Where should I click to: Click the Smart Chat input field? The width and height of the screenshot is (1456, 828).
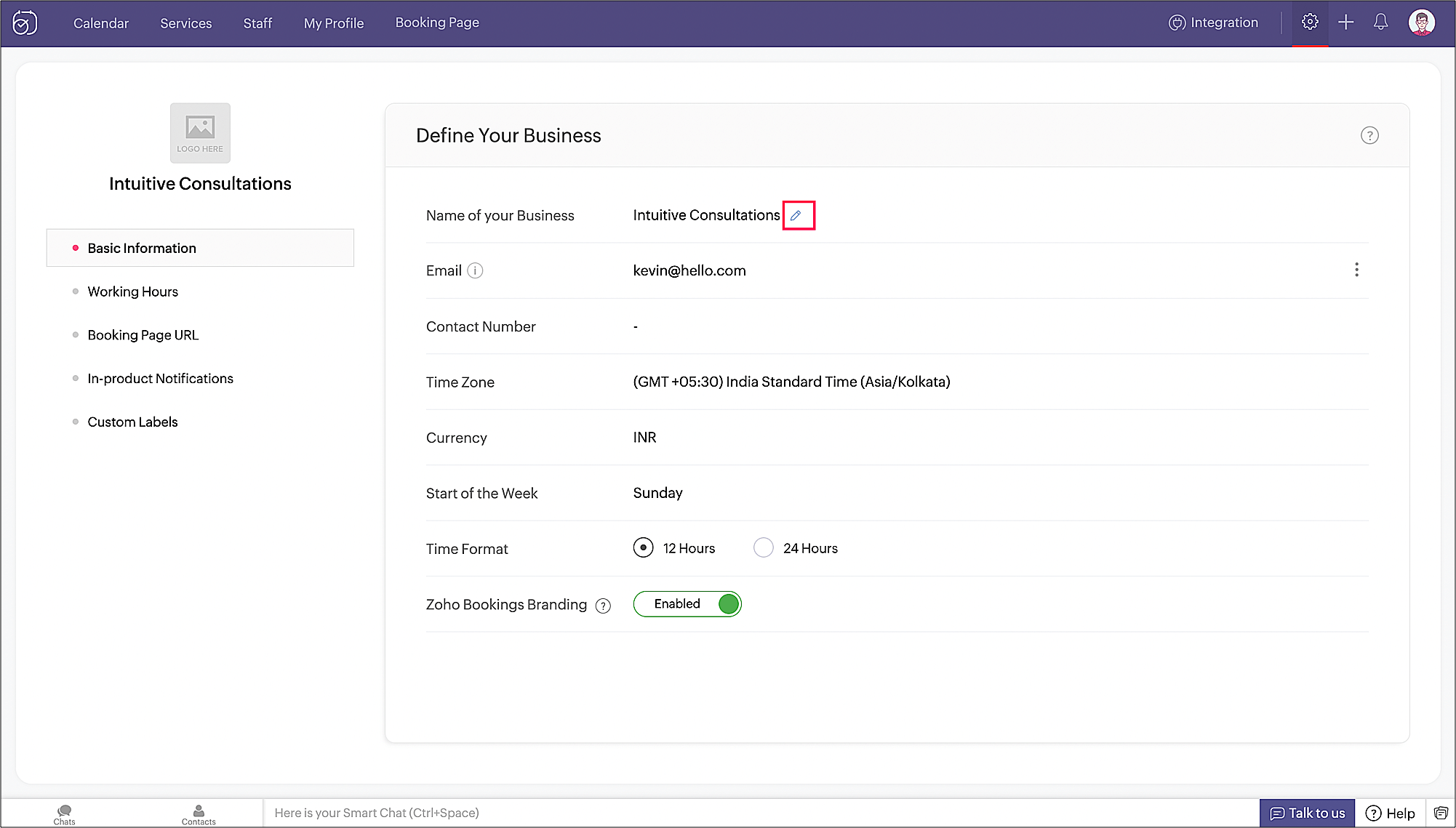[760, 813]
